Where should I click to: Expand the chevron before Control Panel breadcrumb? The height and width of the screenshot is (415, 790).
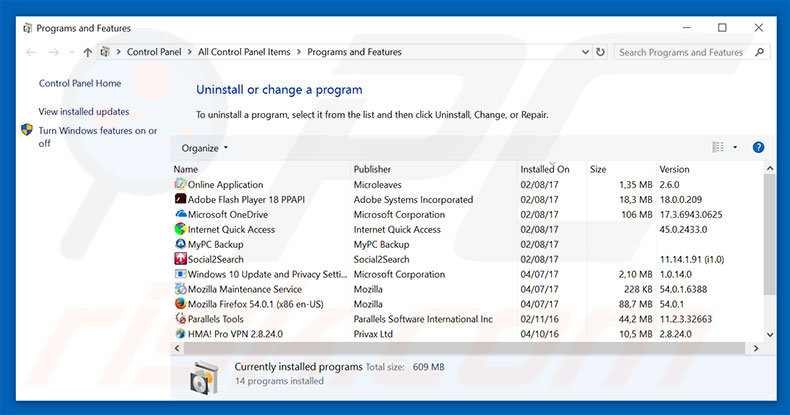(118, 52)
